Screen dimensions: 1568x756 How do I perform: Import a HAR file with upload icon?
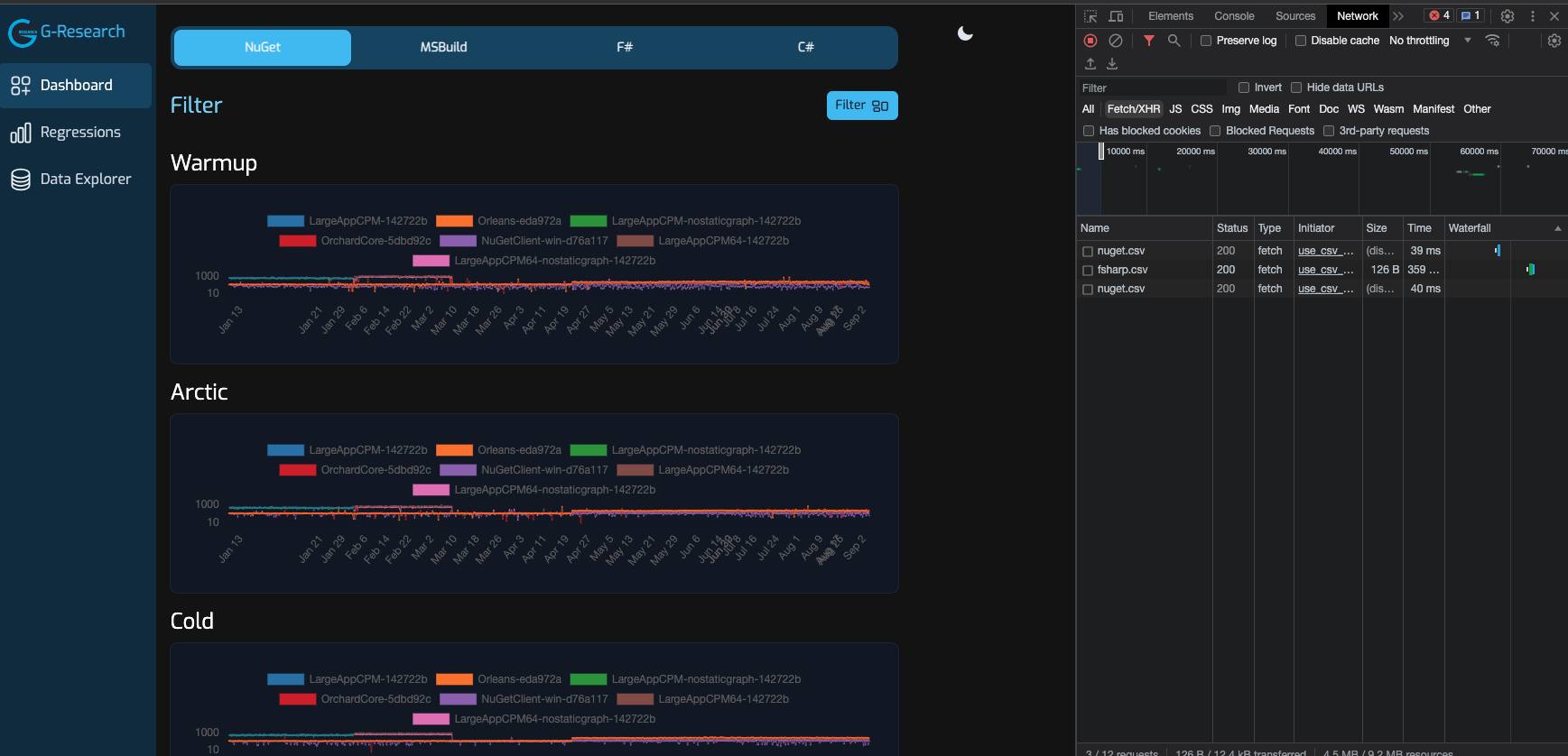click(x=1090, y=64)
